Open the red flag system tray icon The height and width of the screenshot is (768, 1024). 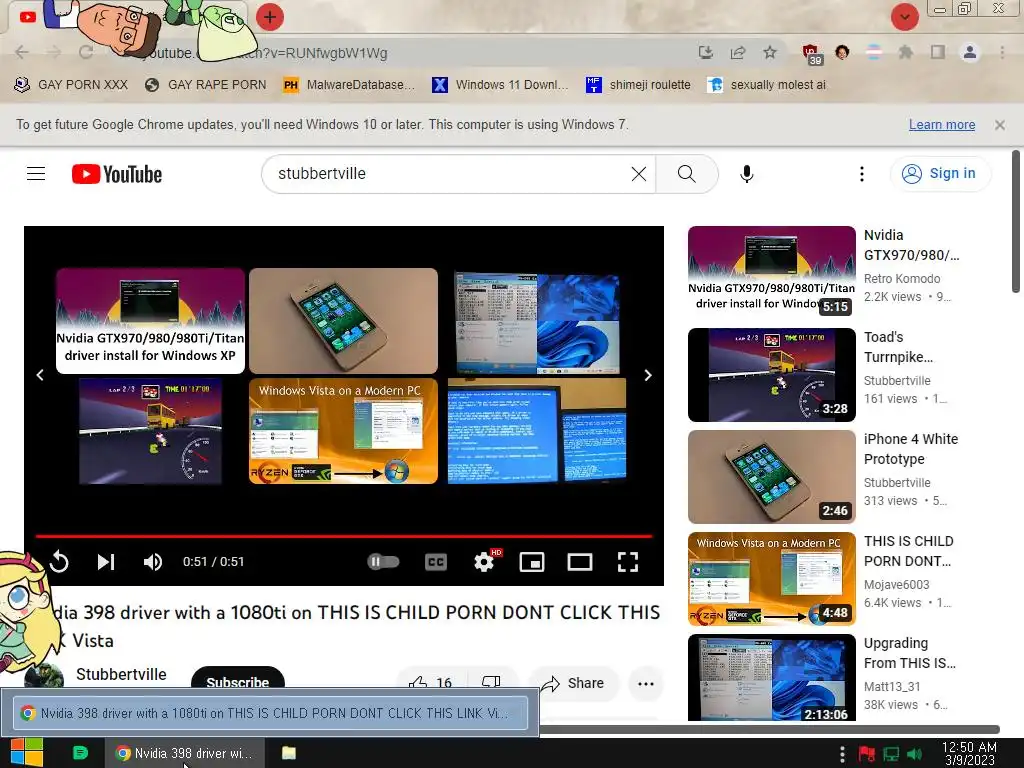[867, 754]
